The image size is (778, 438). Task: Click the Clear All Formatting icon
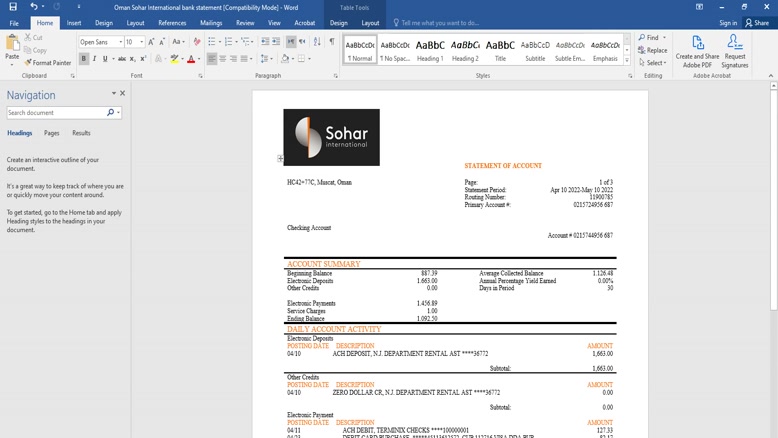point(197,42)
